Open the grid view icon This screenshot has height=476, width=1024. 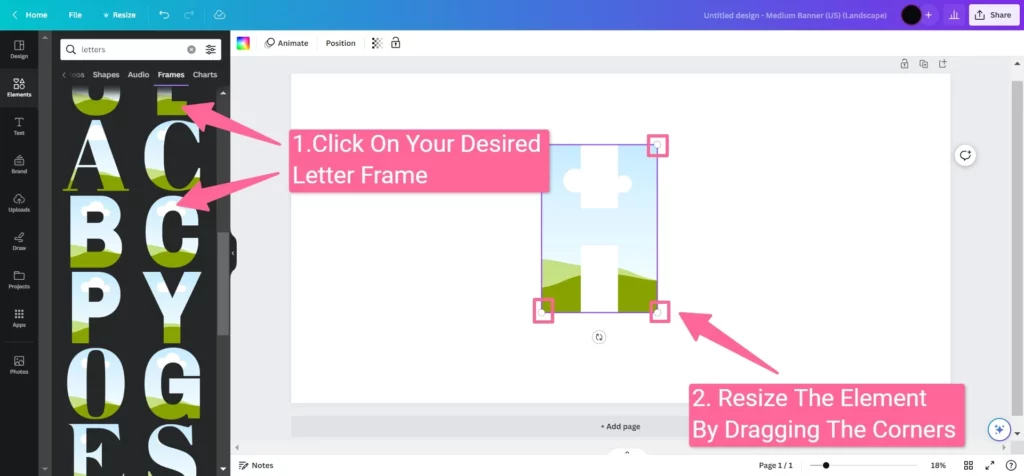tap(968, 465)
